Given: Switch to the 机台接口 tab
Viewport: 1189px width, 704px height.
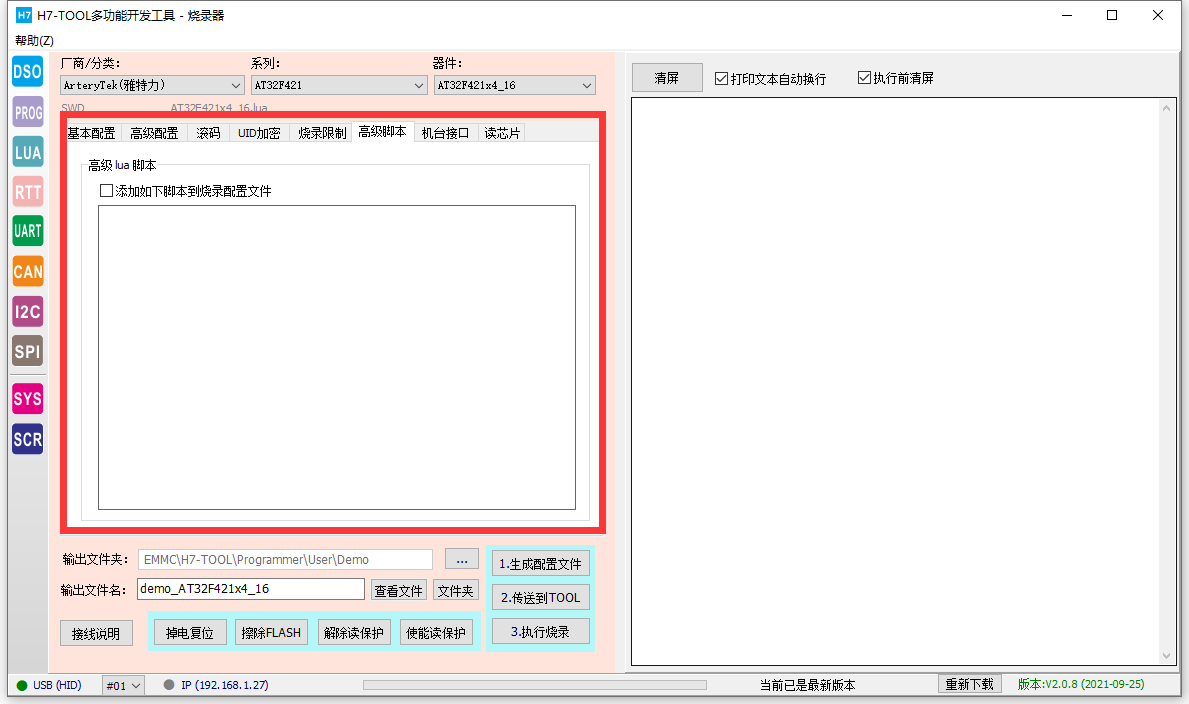Looking at the screenshot, I should [445, 133].
